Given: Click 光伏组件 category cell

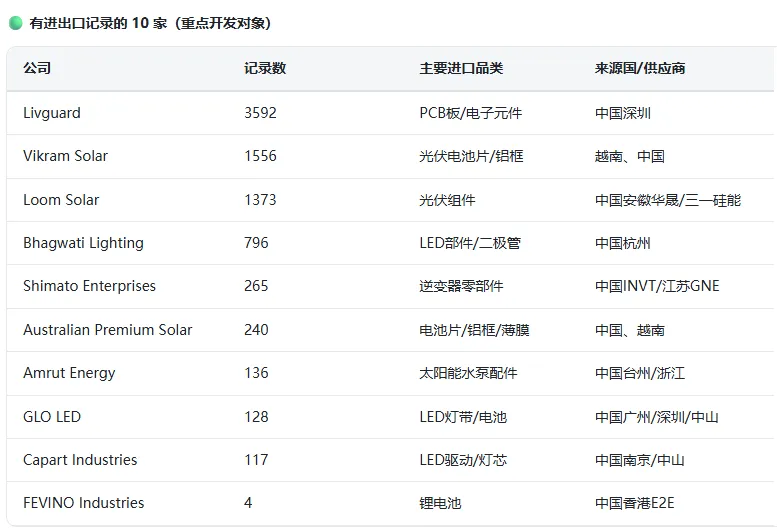Looking at the screenshot, I should 447,200.
